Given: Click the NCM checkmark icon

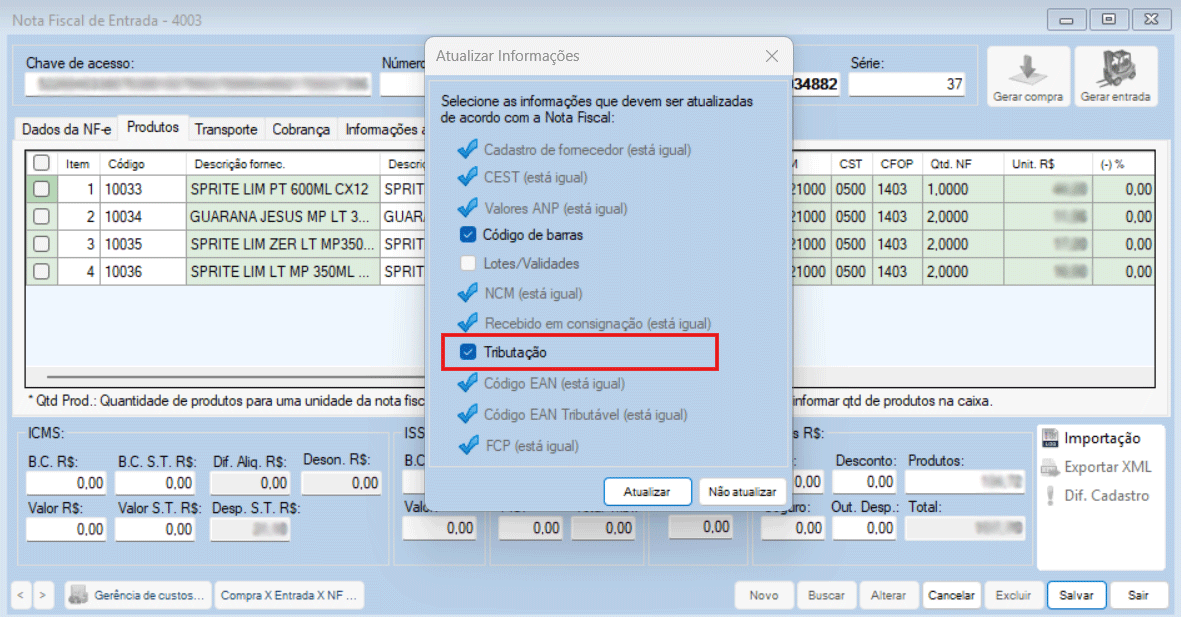Looking at the screenshot, I should [468, 293].
